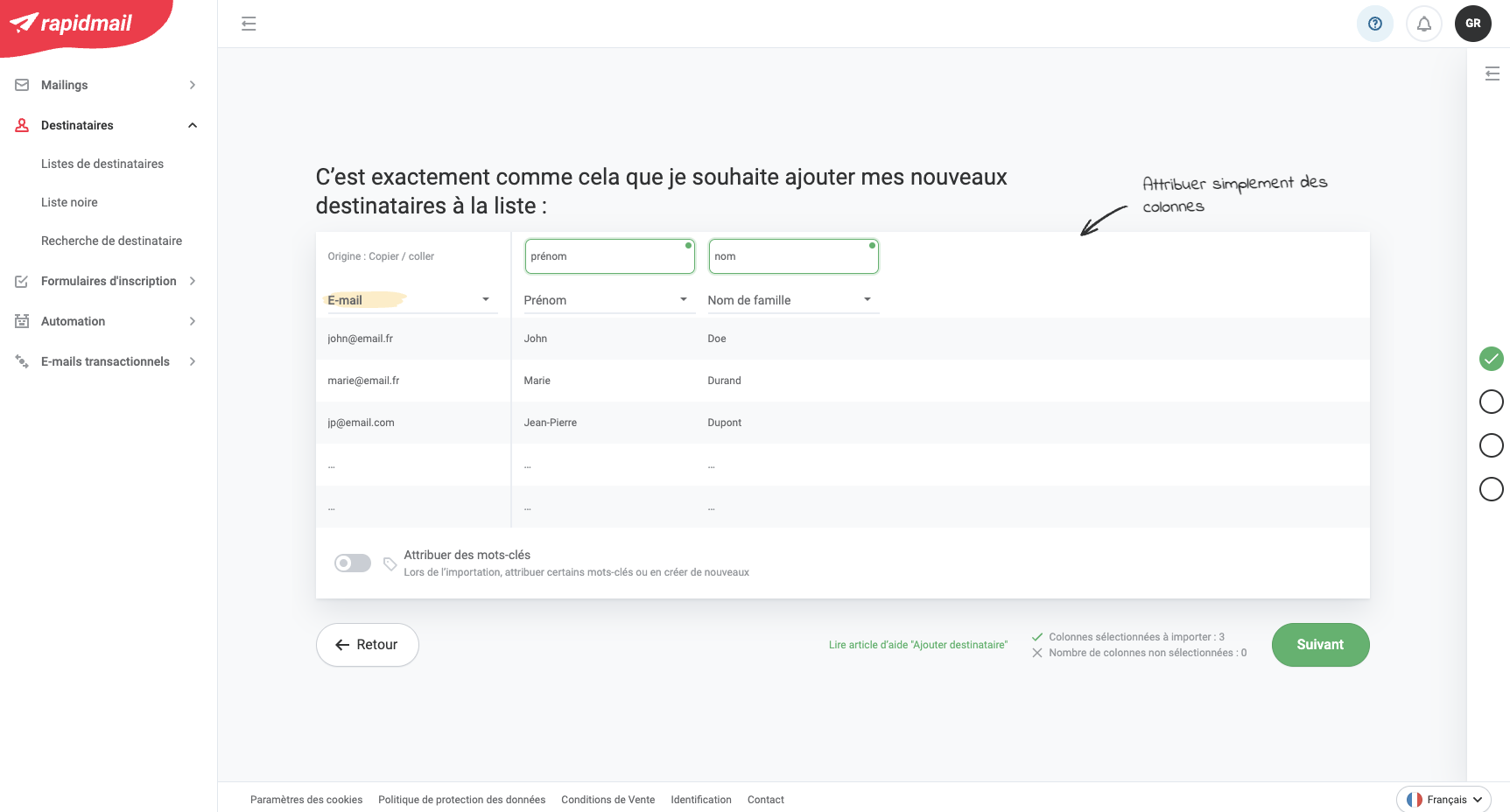1510x812 pixels.
Task: Enable the Attribuer des mots-clés toggle
Action: [353, 563]
